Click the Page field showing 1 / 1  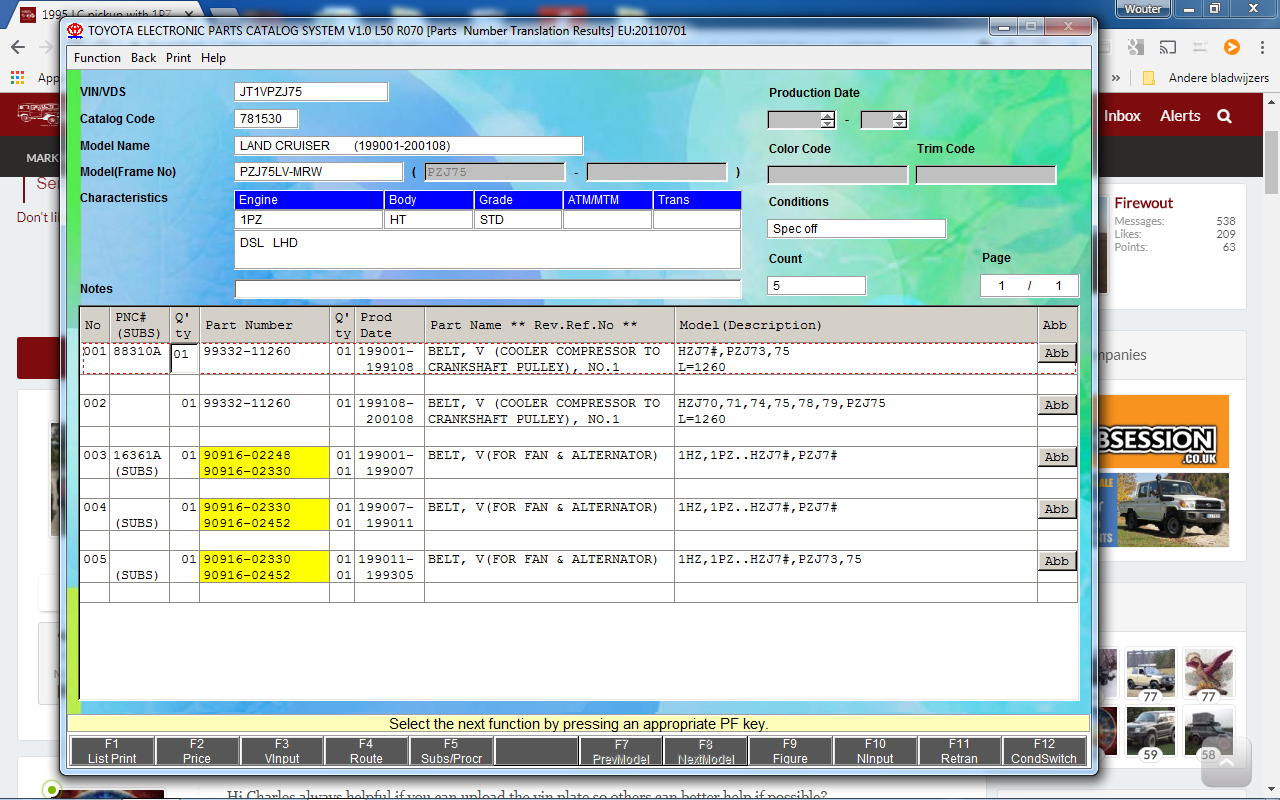coord(1029,286)
